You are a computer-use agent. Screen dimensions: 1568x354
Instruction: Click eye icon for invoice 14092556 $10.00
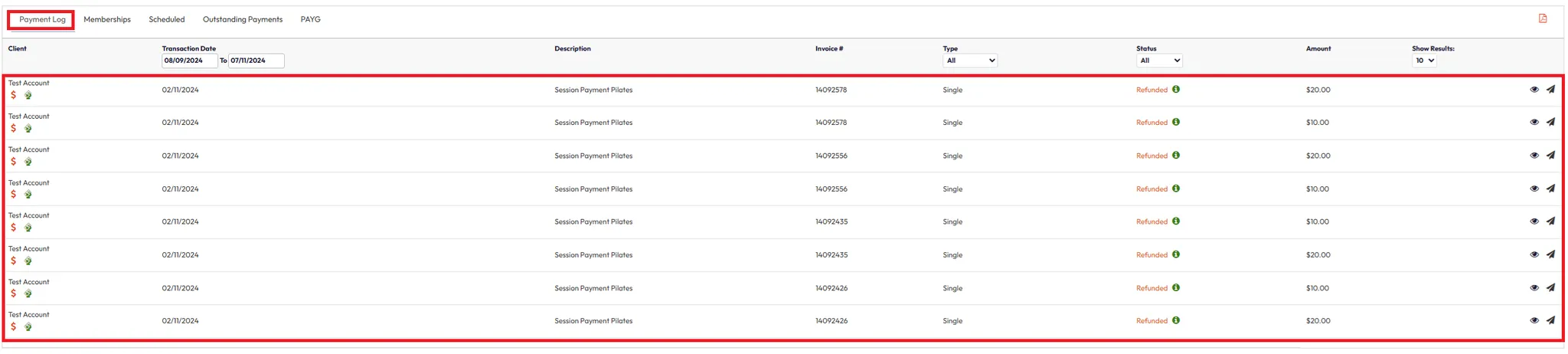(1534, 188)
